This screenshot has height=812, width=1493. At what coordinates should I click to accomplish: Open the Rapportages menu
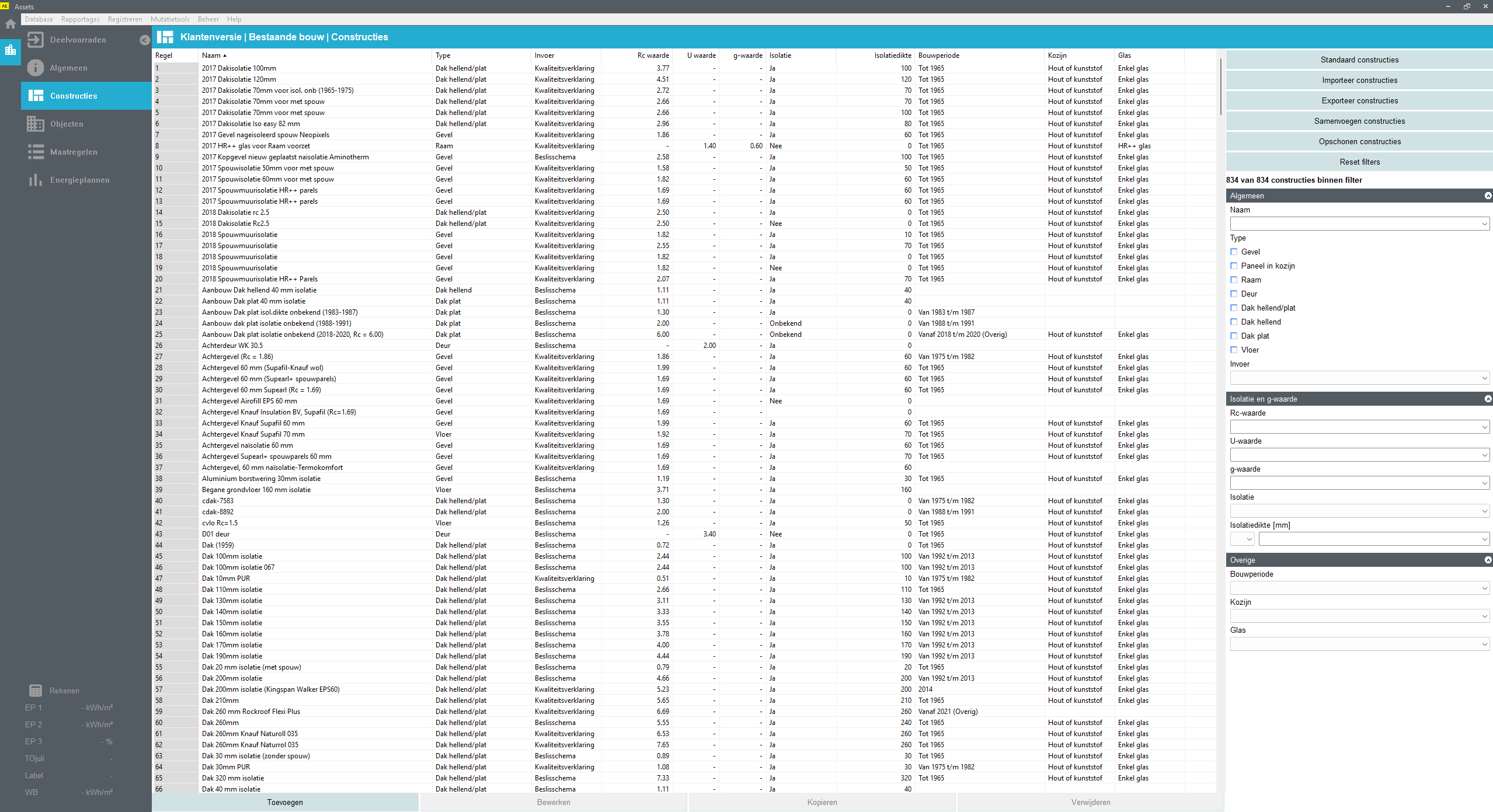(x=80, y=19)
